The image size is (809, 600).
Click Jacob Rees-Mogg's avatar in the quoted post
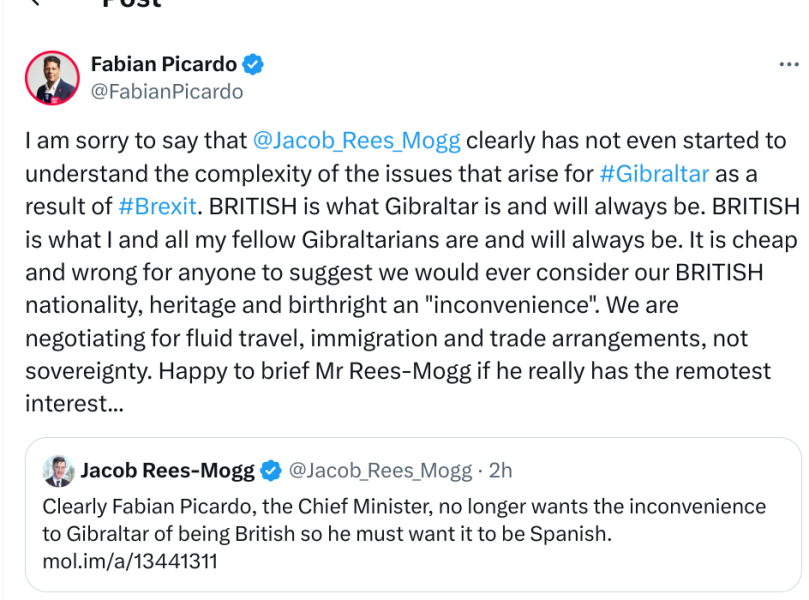coord(59,470)
